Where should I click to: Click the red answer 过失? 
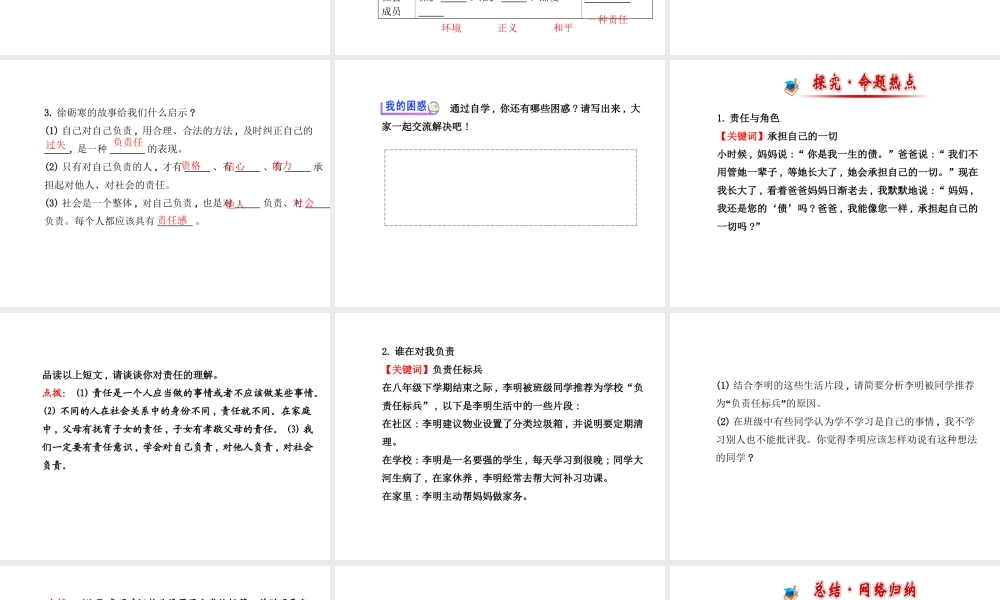click(x=55, y=145)
